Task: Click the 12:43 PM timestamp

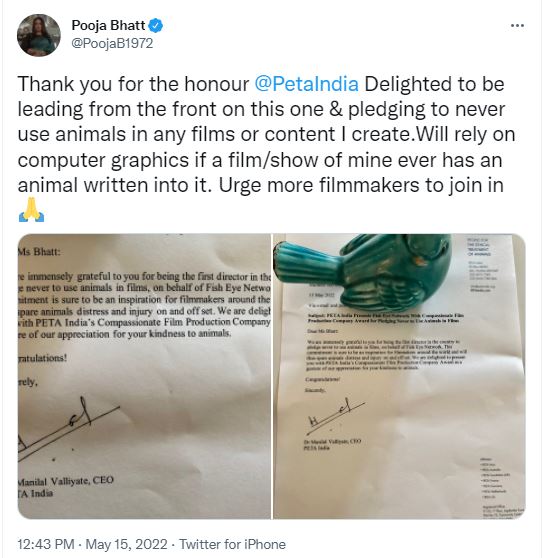Action: 46,544
